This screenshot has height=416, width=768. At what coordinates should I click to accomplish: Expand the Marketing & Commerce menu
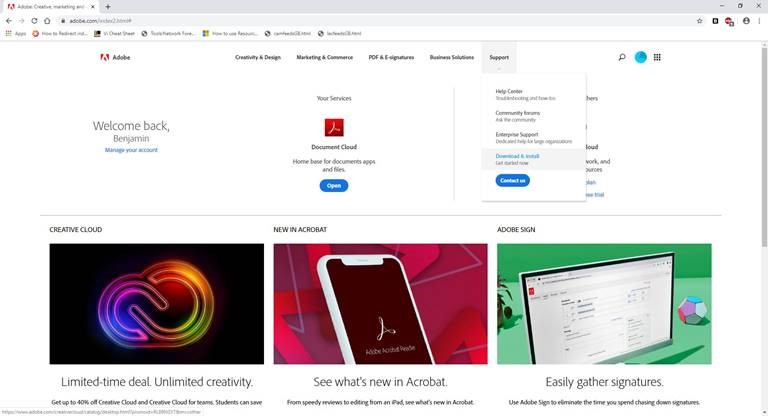324,57
